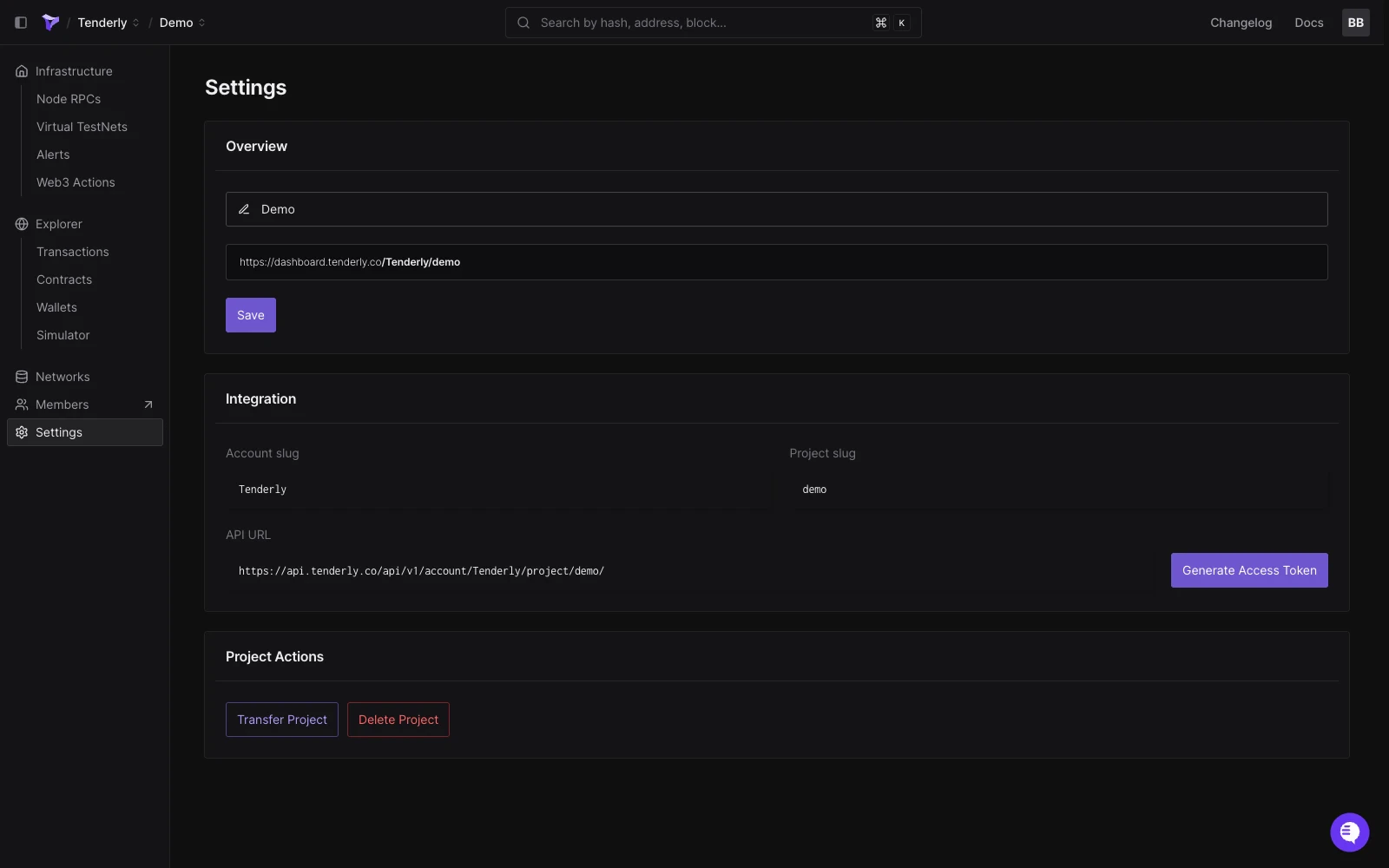1389x868 pixels.
Task: Go to Wallets
Action: (x=56, y=307)
